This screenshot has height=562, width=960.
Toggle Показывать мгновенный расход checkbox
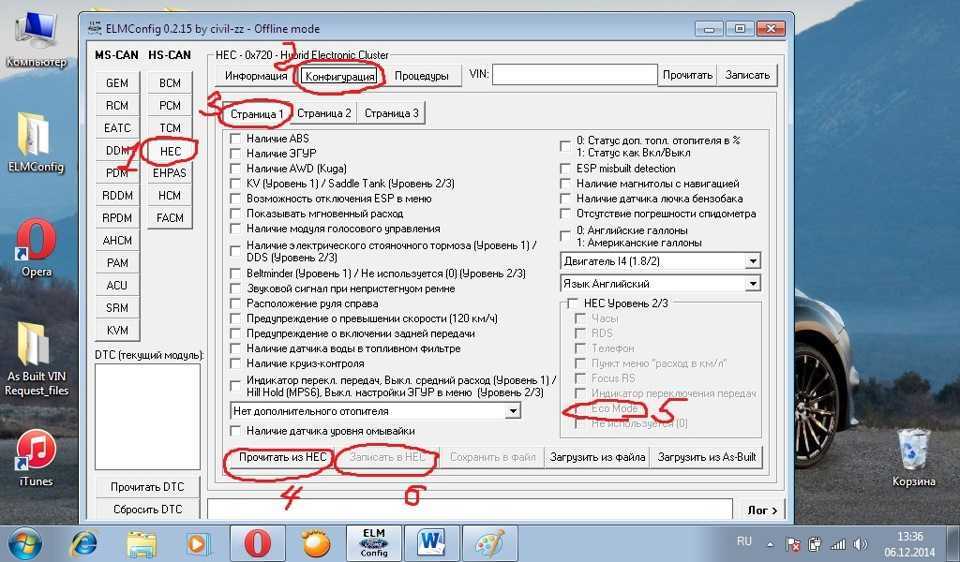pos(235,214)
